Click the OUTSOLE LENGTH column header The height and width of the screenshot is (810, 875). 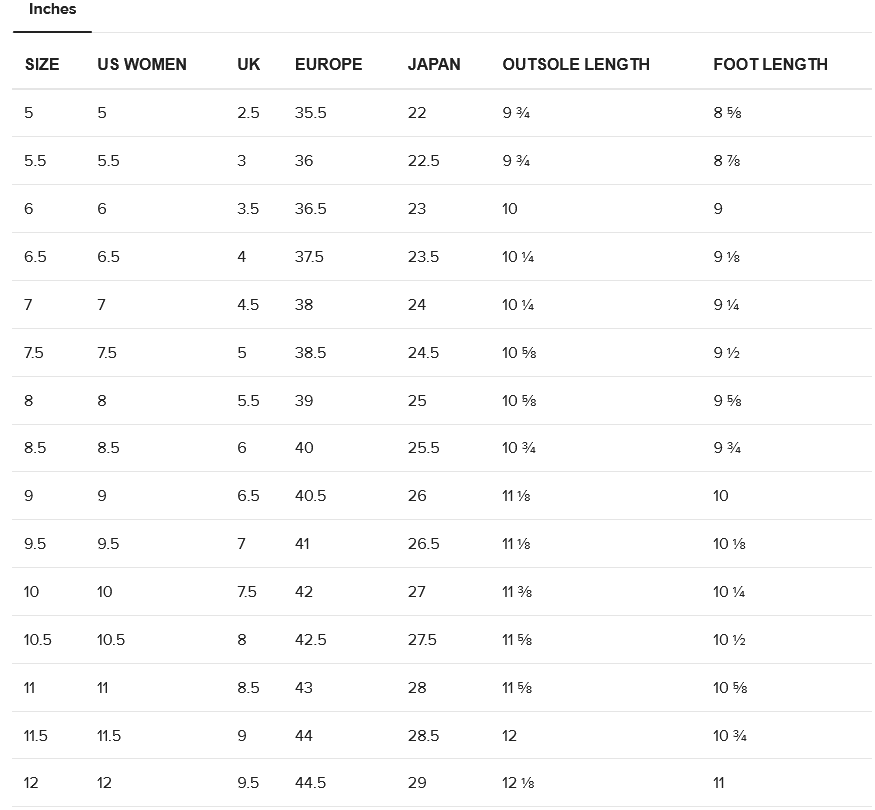tap(576, 64)
